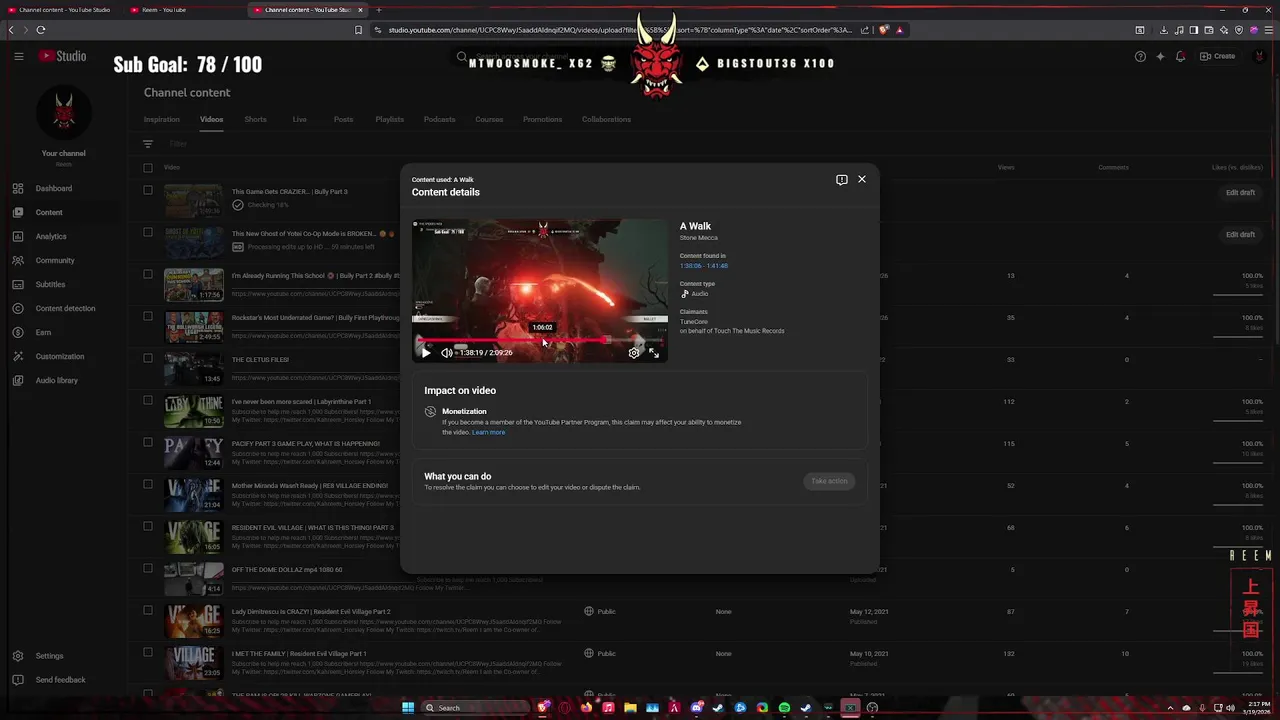Screen dimensions: 1280x720
Task: Open the video list filter icon
Action: click(148, 144)
